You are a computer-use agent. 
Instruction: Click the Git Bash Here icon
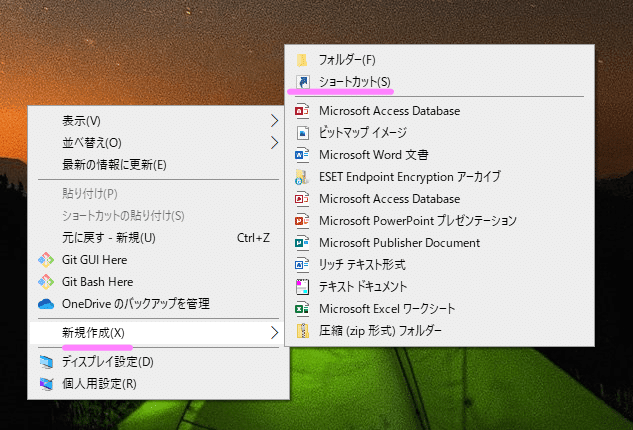pyautogui.click(x=46, y=281)
